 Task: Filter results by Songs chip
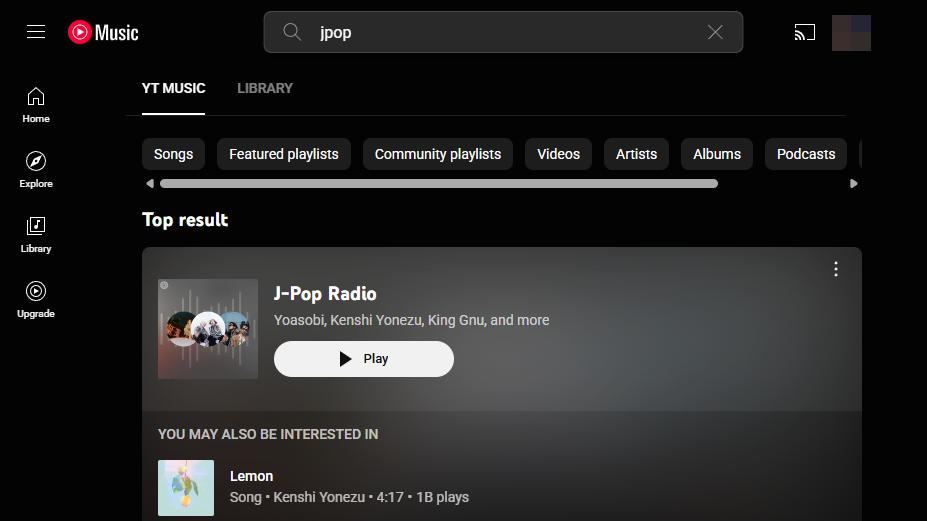pos(173,154)
